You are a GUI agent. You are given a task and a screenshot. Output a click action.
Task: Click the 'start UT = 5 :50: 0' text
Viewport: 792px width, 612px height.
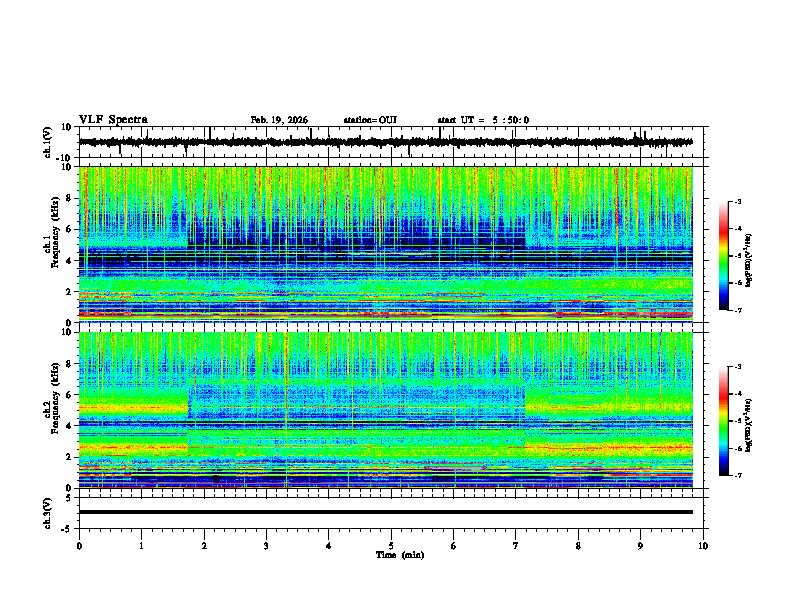point(483,120)
